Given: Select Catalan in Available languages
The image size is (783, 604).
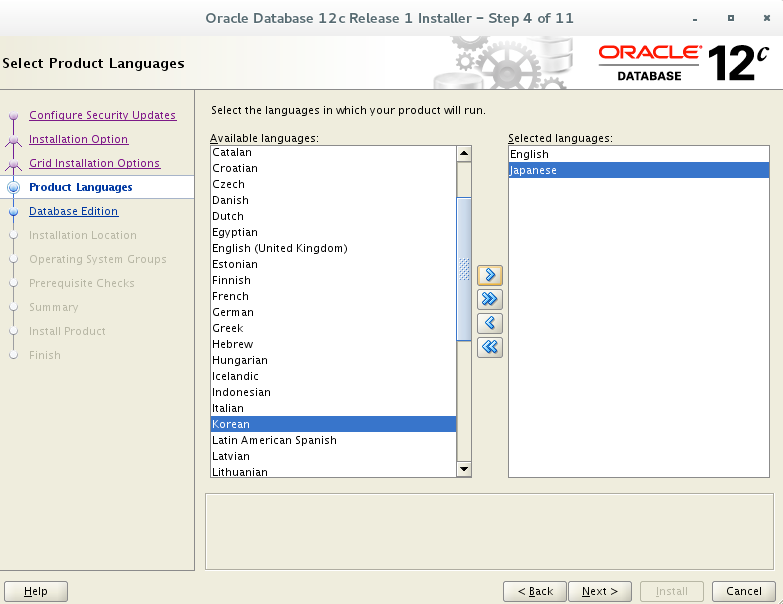Looking at the screenshot, I should 333,152.
